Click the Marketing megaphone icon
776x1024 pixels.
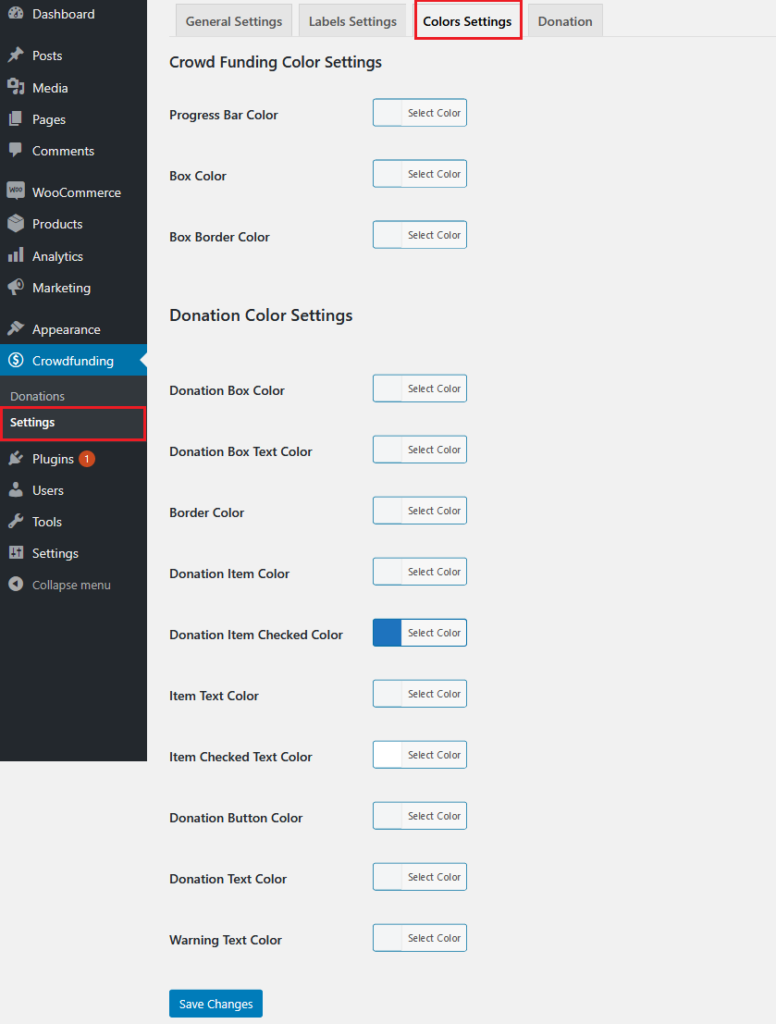coord(16,287)
